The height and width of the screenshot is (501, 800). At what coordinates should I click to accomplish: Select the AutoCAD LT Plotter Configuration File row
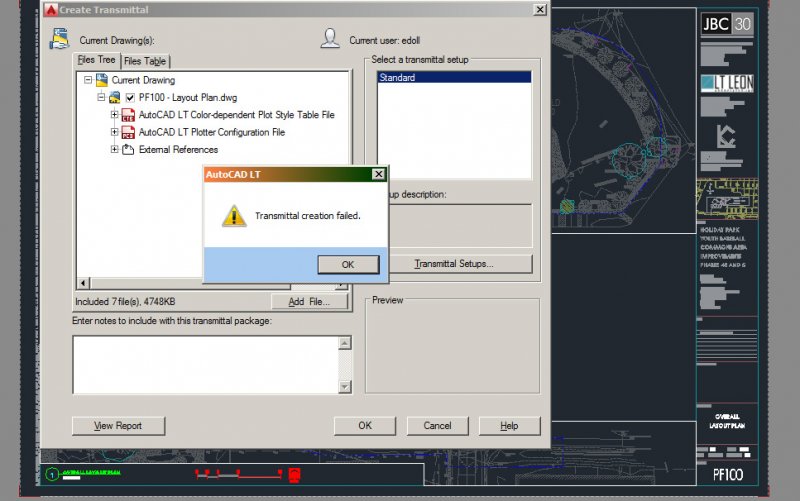coord(212,132)
